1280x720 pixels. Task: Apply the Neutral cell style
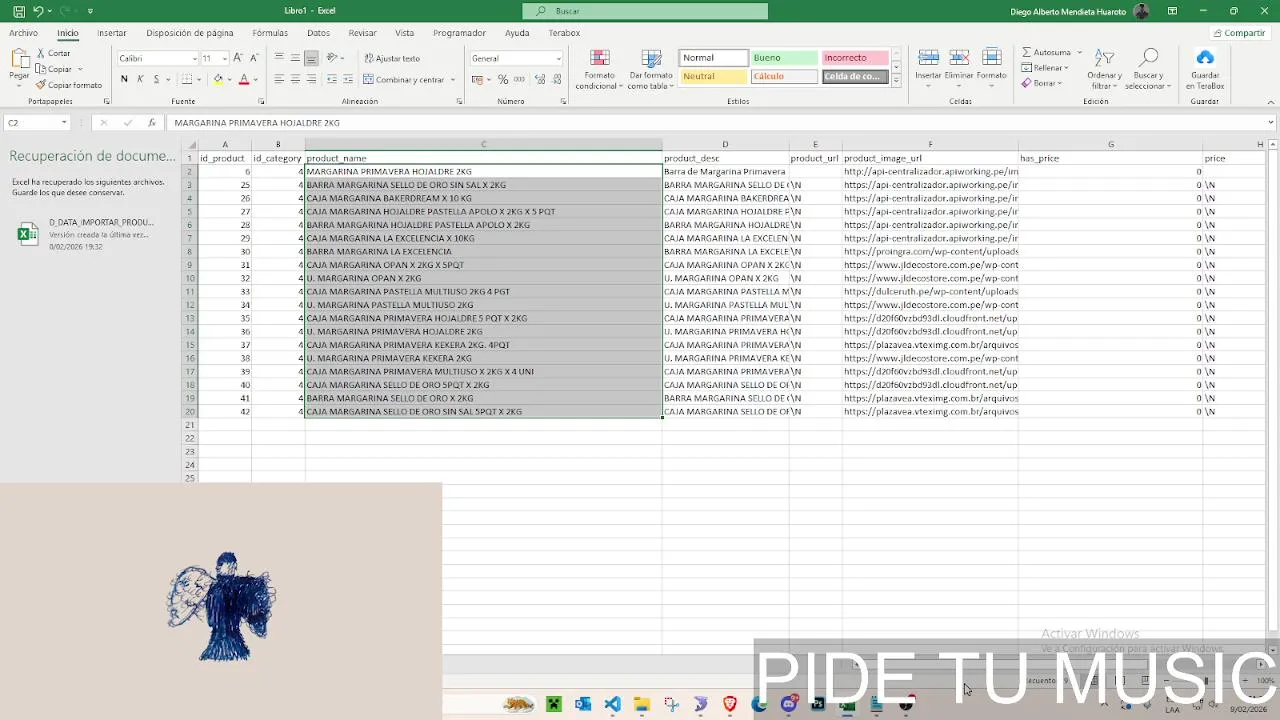coord(714,76)
